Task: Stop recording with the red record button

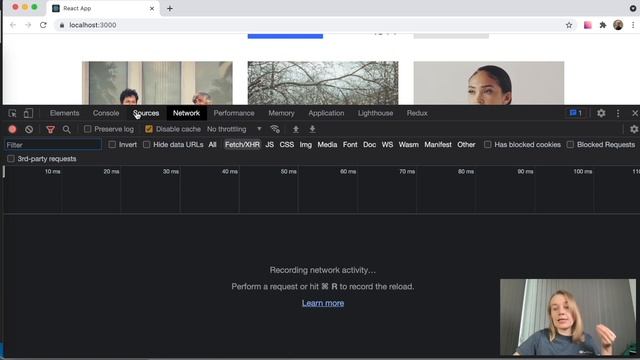Action: (x=12, y=129)
